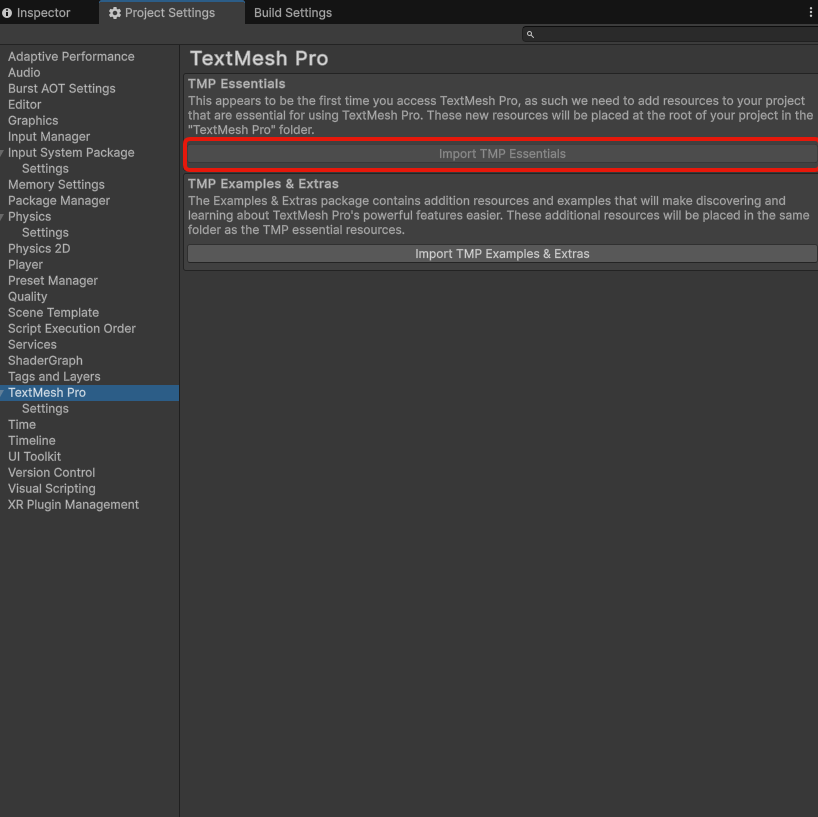
Task: Select the Physics category
Action: (29, 217)
